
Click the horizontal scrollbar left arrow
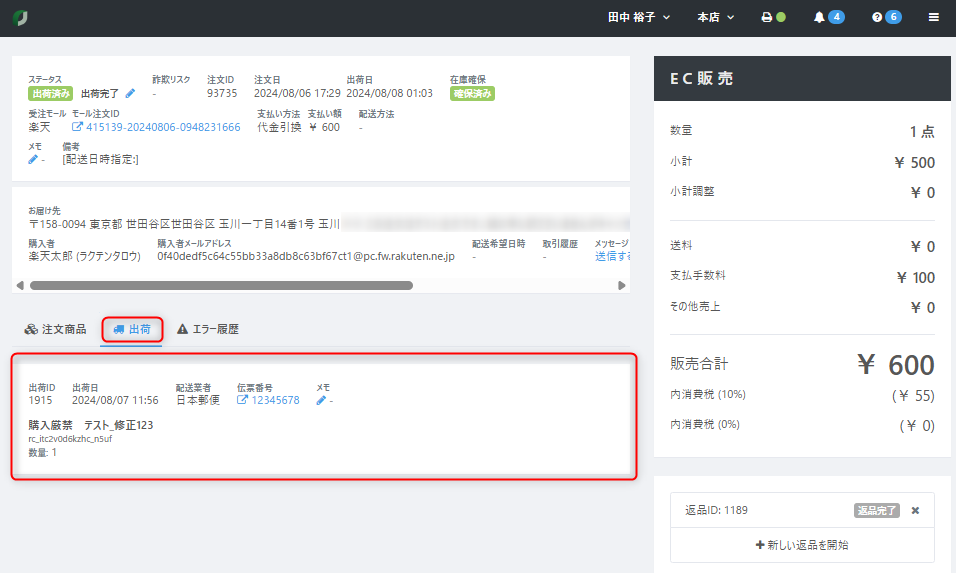click(x=20, y=285)
